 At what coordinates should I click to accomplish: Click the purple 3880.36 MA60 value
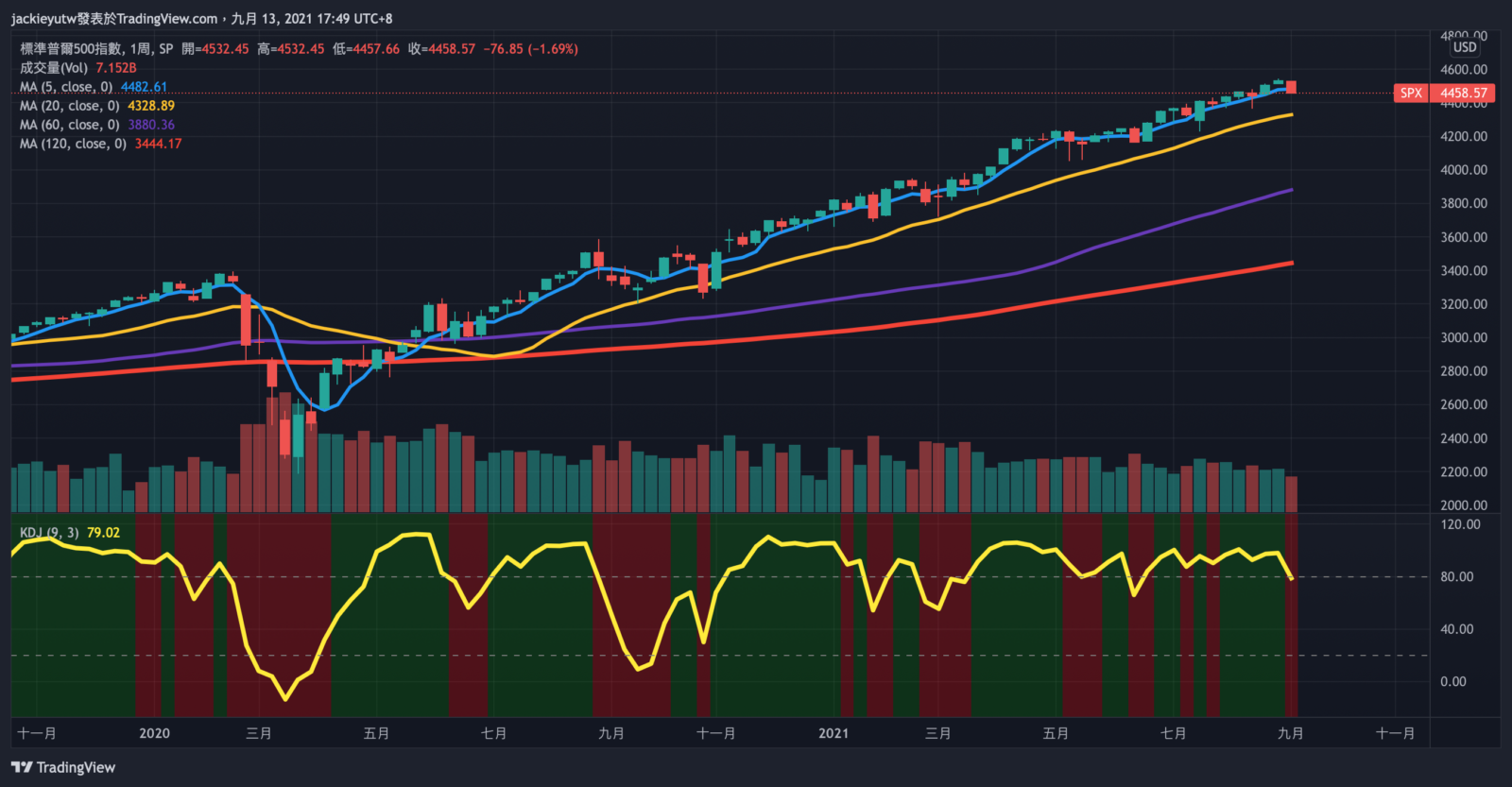point(151,125)
